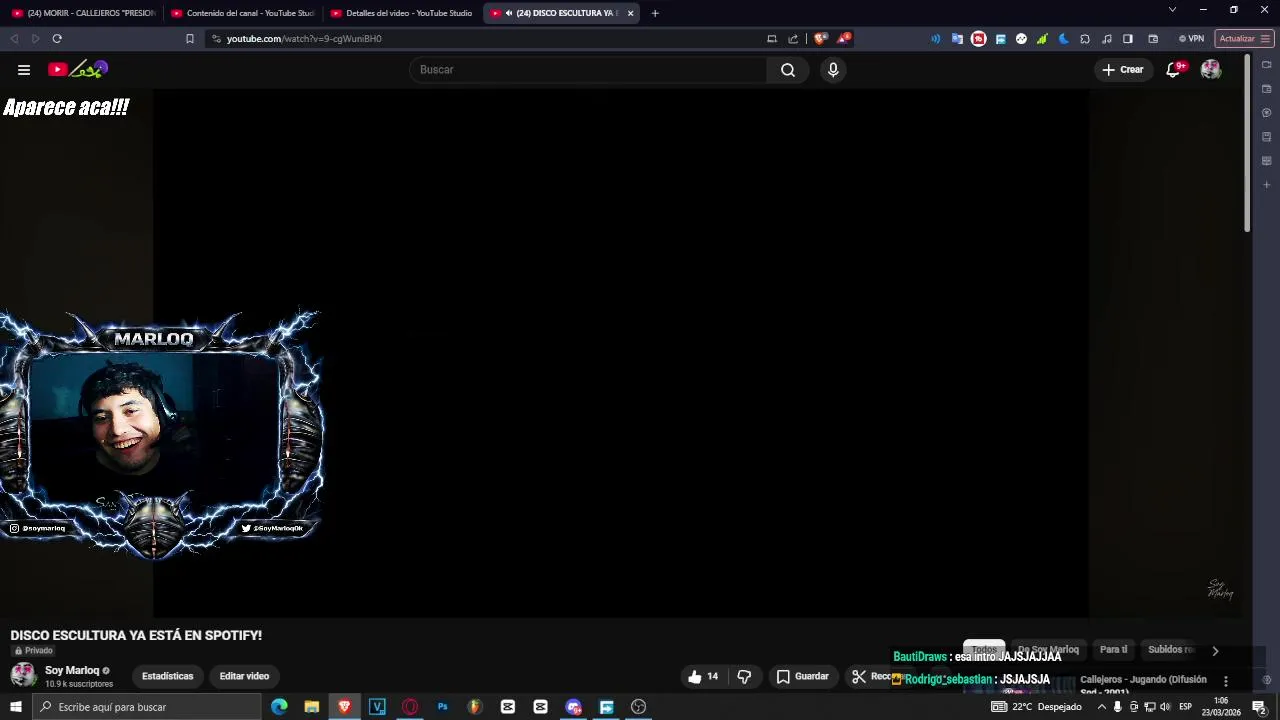The image size is (1280, 720).
Task: Open YouTube notifications bell
Action: click(x=1174, y=70)
